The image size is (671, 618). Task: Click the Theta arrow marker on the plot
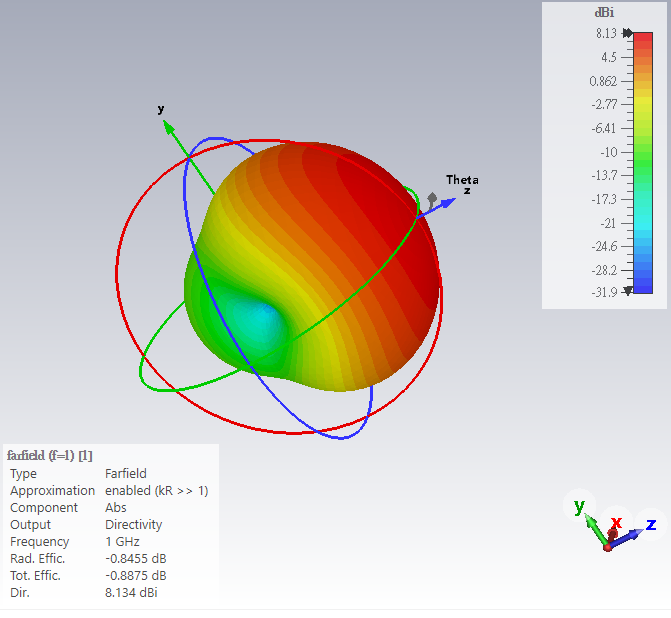point(433,200)
